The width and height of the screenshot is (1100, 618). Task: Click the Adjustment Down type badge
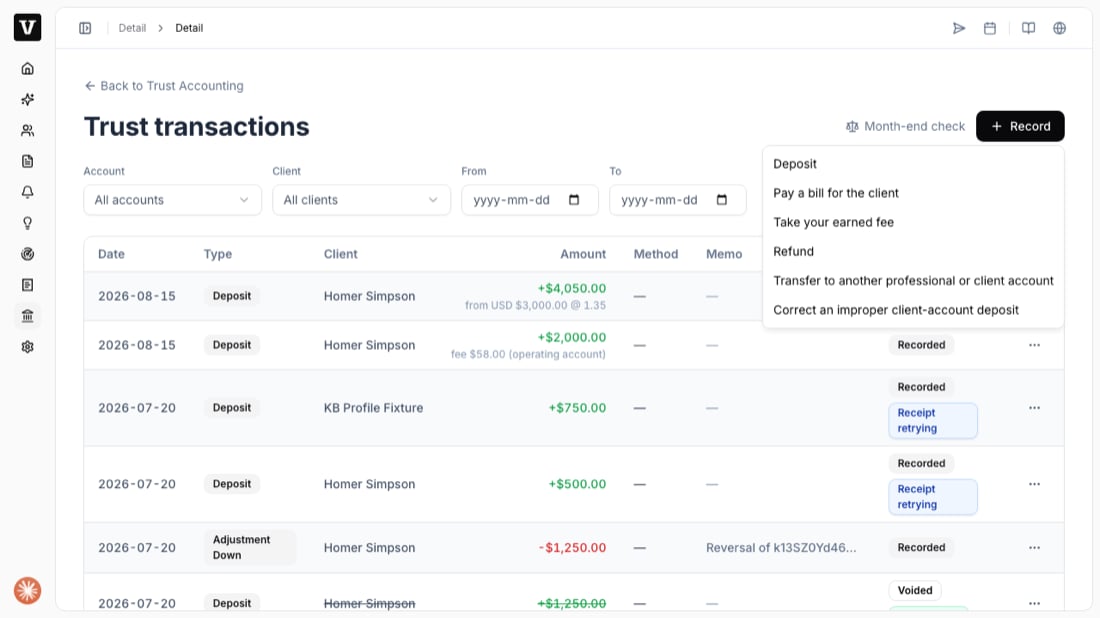click(x=250, y=547)
